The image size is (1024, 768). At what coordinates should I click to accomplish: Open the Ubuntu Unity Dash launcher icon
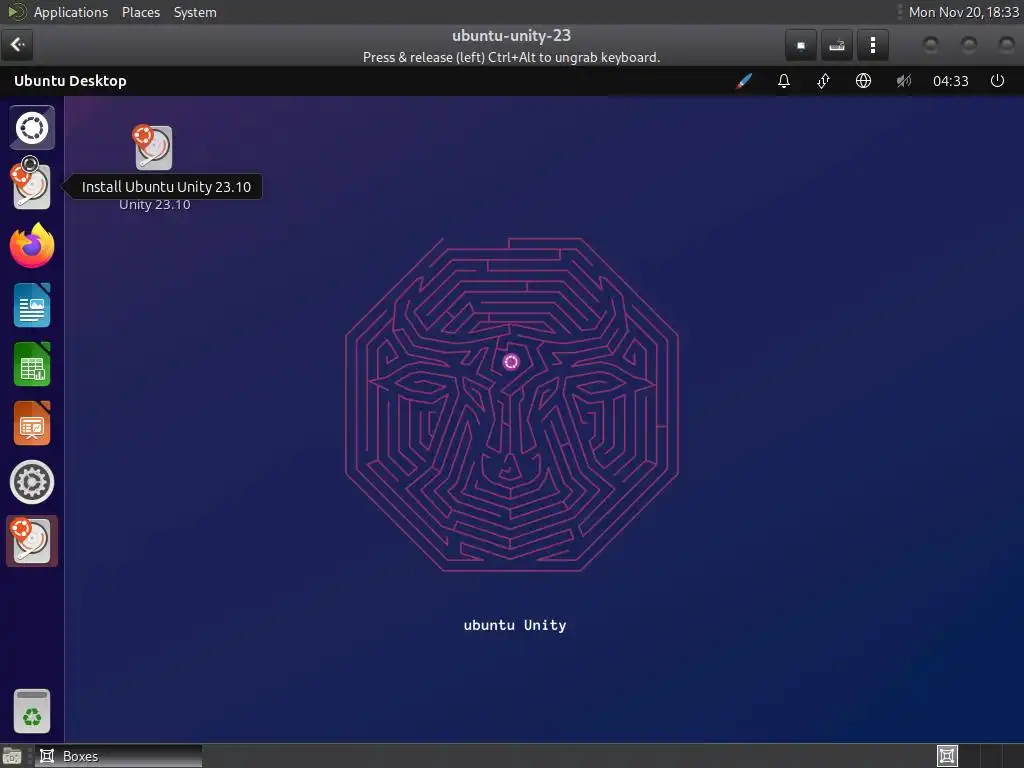click(x=31, y=128)
